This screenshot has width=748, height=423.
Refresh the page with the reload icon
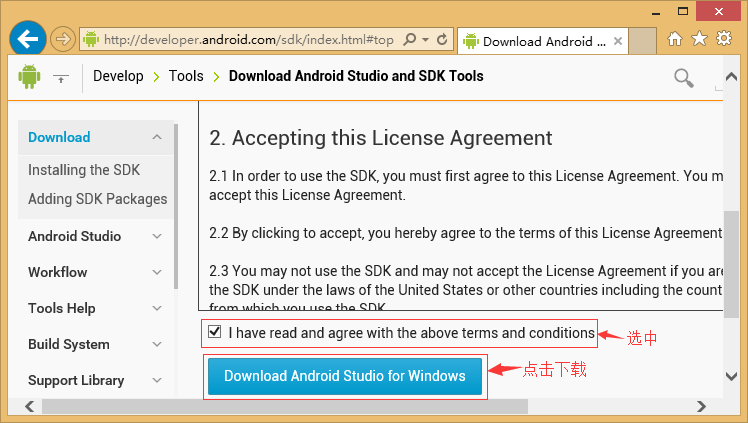[x=442, y=39]
